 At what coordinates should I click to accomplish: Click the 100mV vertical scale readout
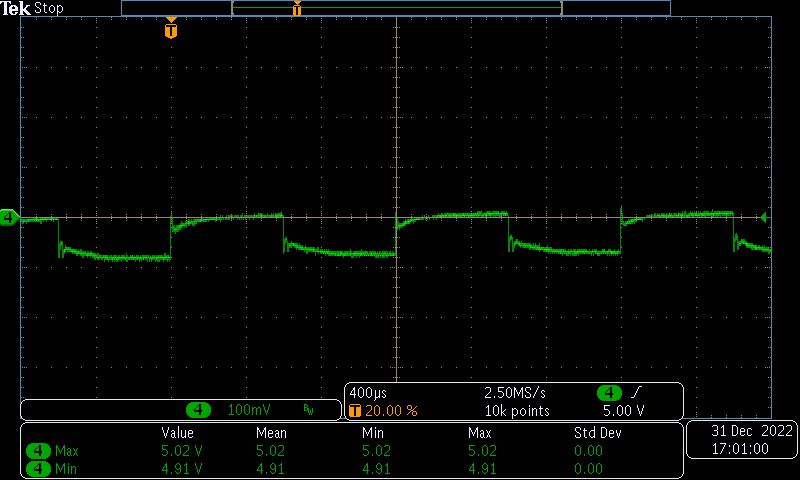248,410
